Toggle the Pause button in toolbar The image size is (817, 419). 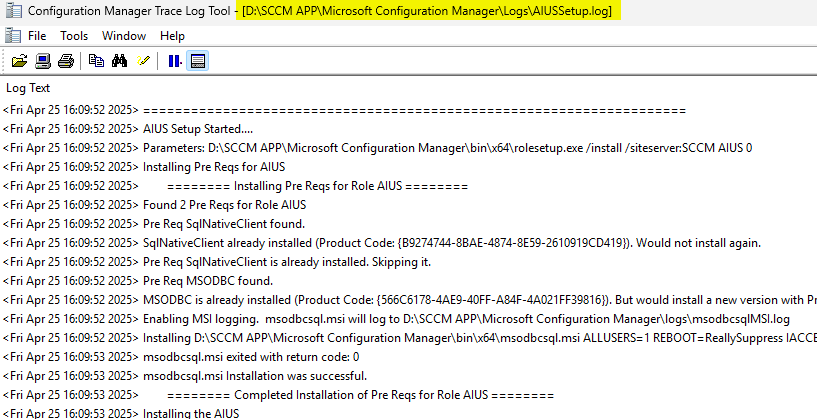[x=175, y=61]
